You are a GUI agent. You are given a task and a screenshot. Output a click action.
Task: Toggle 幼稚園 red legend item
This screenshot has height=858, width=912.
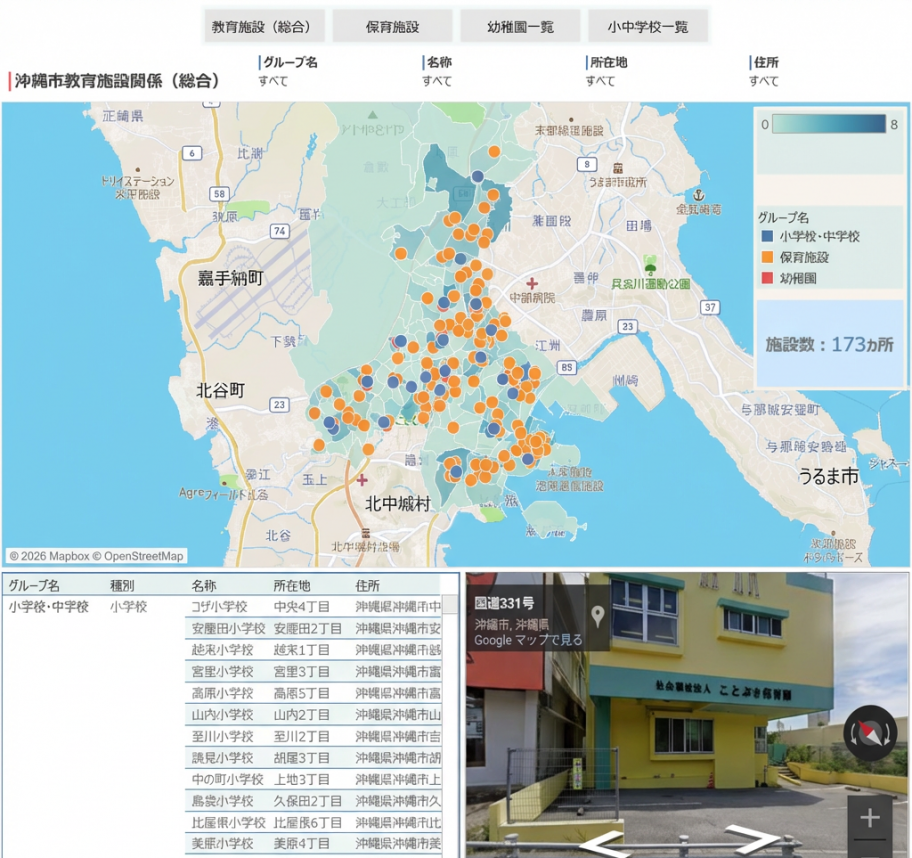pos(766,279)
